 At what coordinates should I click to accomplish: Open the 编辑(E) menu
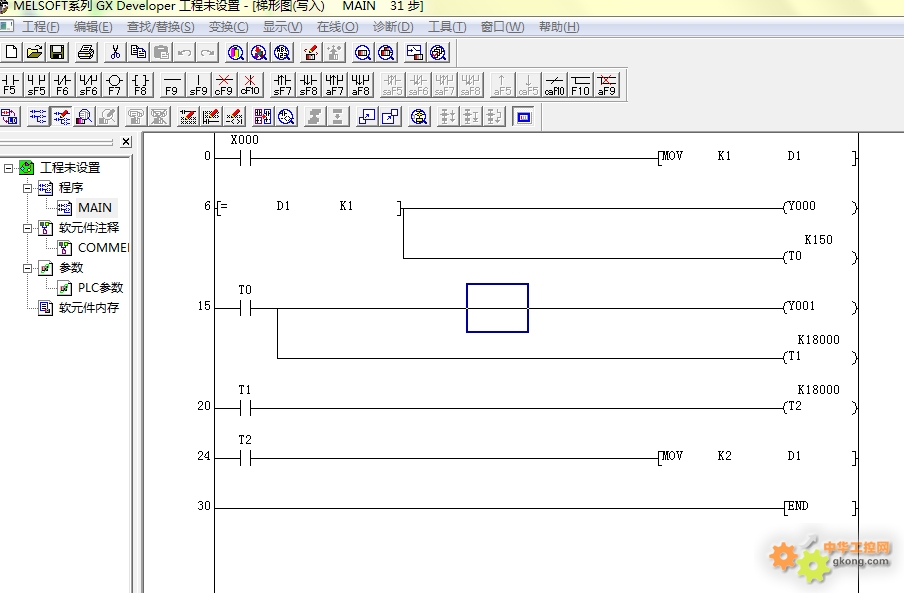tap(93, 27)
